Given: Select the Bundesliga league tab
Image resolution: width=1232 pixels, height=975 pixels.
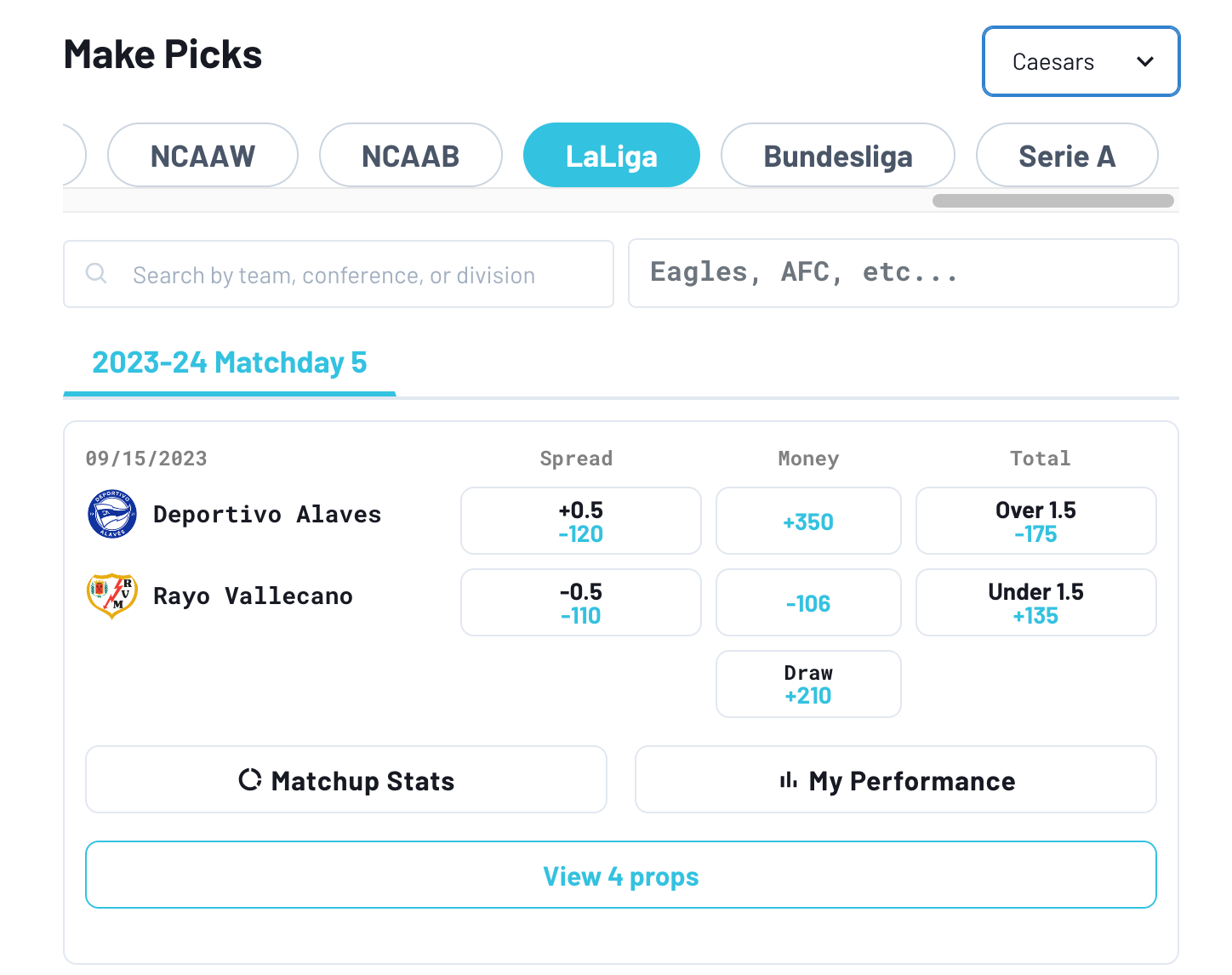Looking at the screenshot, I should pos(837,156).
